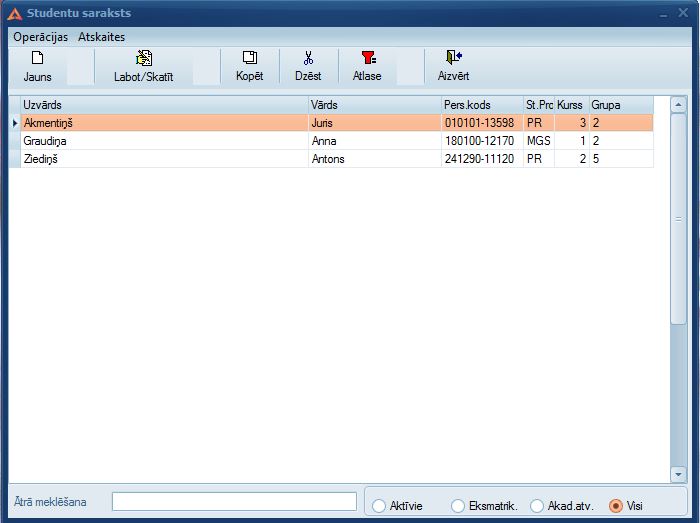Sort by Vārds column header
This screenshot has width=700, height=523.
coord(375,105)
